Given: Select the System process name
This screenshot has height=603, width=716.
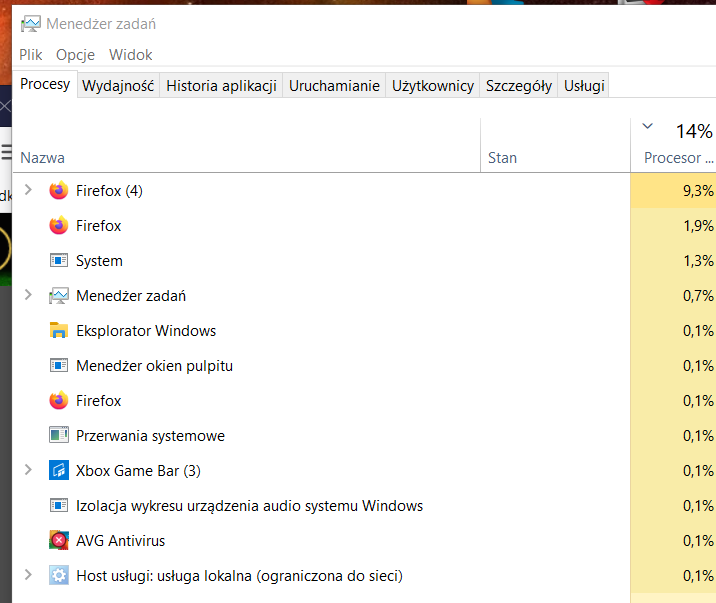Looking at the screenshot, I should 99,261.
